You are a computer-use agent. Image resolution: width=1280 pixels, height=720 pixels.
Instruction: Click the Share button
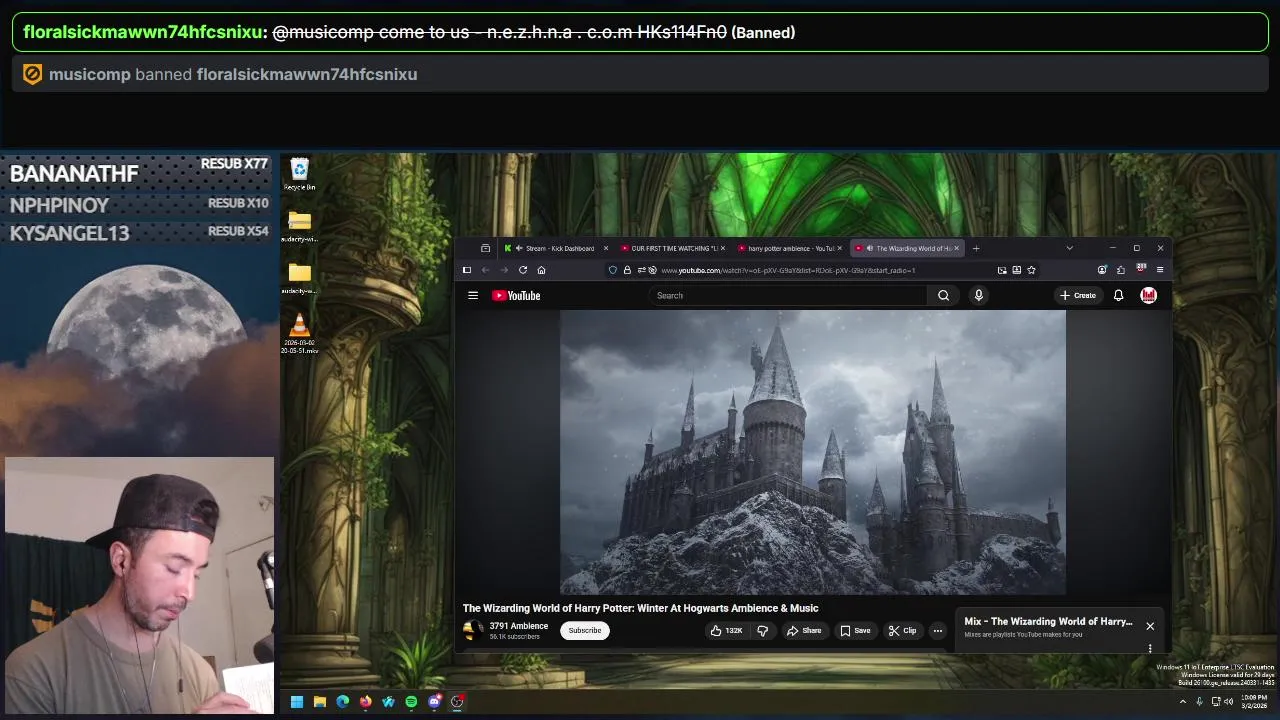coord(803,630)
